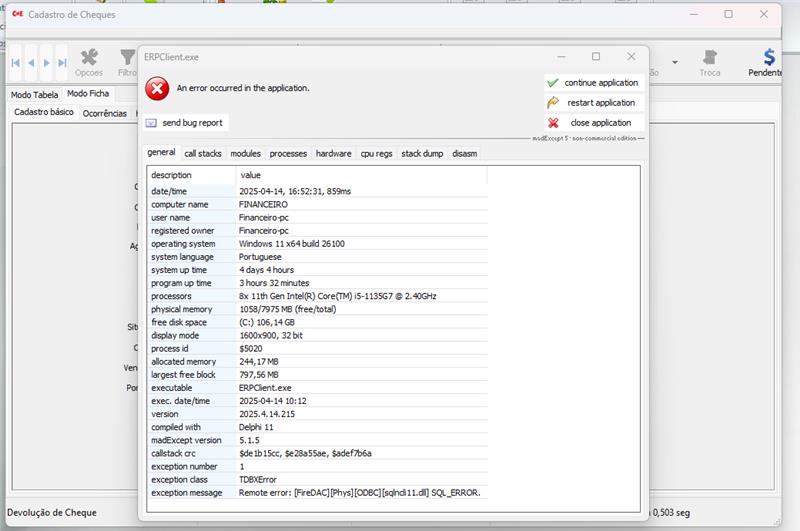The height and width of the screenshot is (531, 800).
Task: Switch to the call stacks tab
Action: click(203, 153)
